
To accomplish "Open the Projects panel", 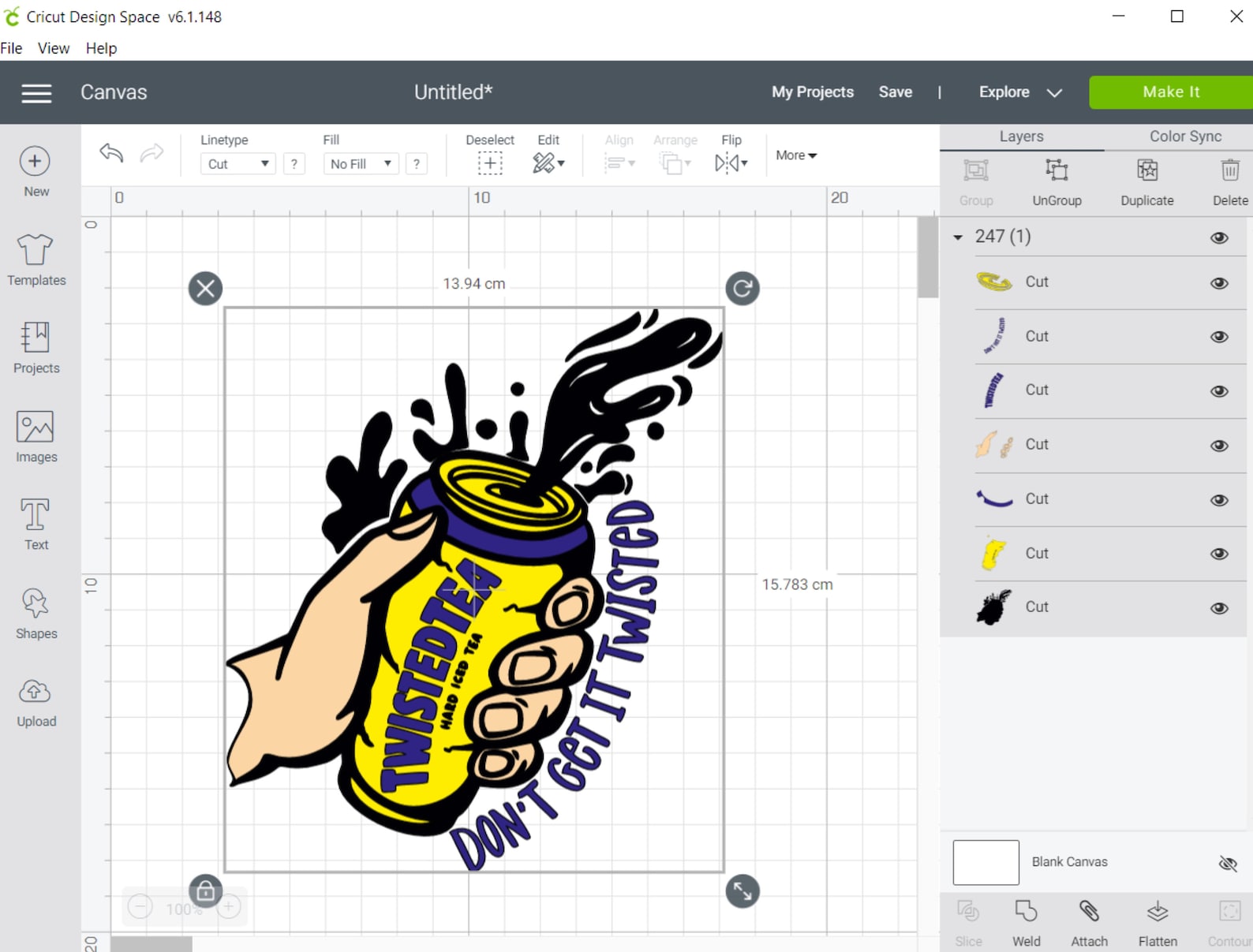I will (x=36, y=348).
